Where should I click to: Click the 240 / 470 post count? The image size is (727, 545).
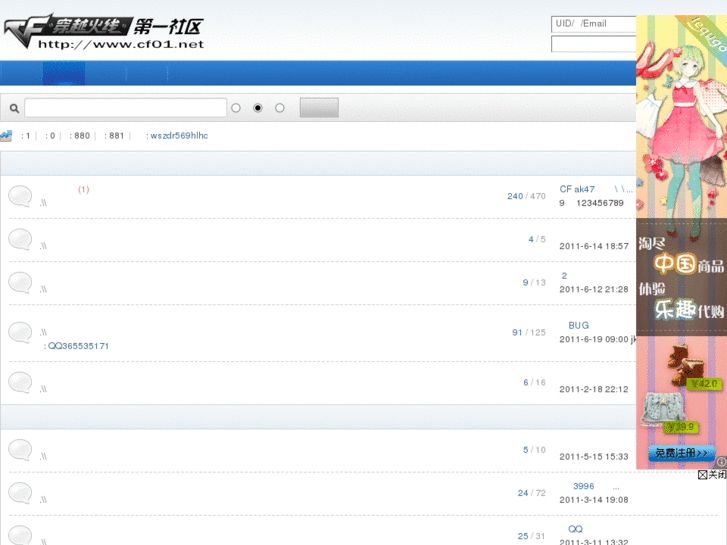click(526, 196)
